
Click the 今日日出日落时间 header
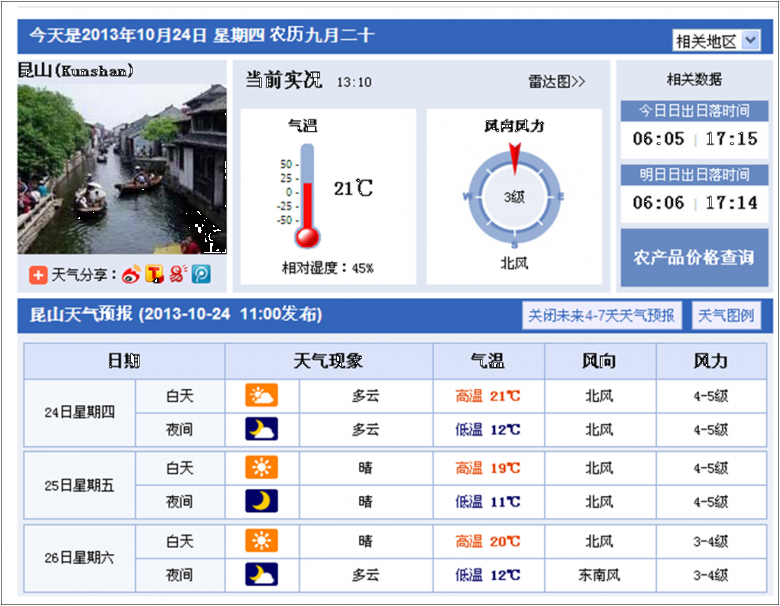point(694,110)
